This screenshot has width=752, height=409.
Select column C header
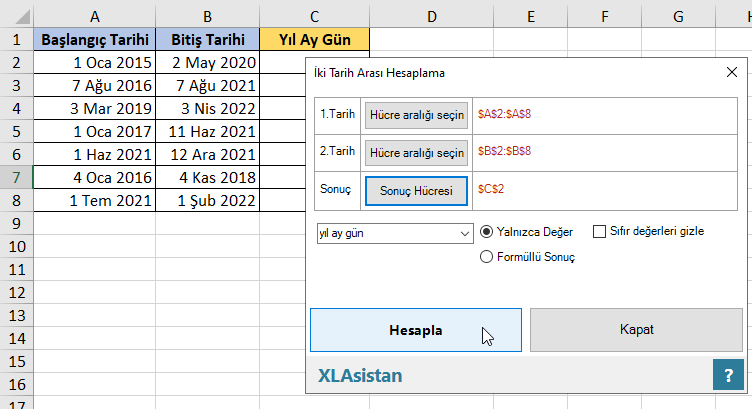tap(315, 17)
